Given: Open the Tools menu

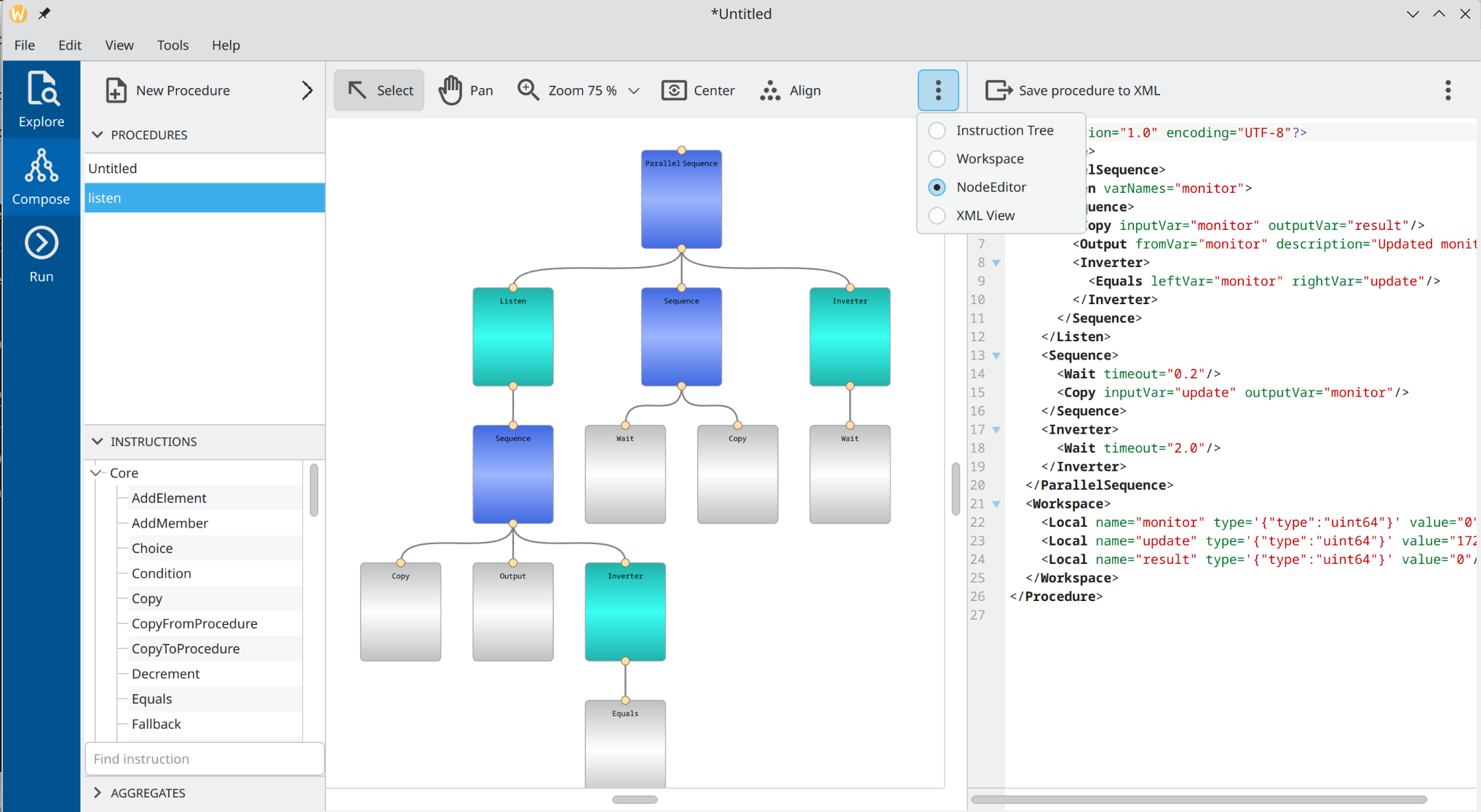Looking at the screenshot, I should [172, 45].
